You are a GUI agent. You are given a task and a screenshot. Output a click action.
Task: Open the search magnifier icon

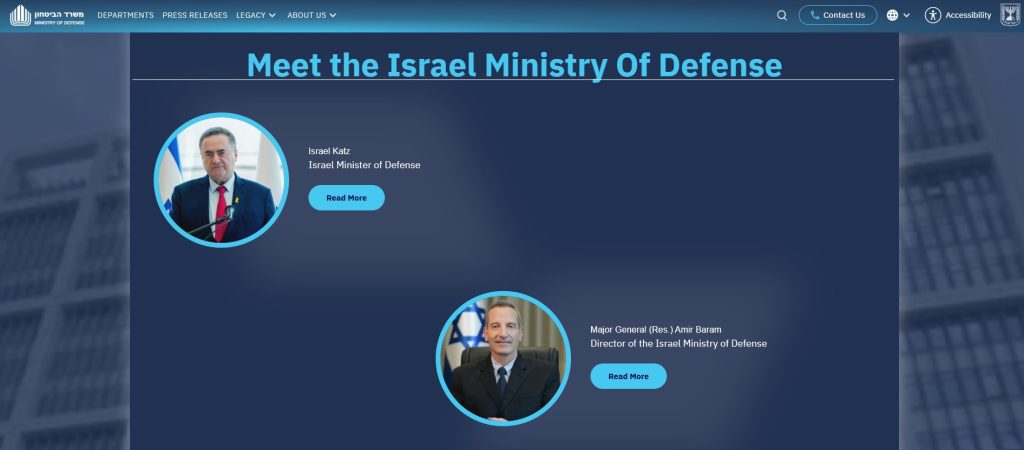tap(782, 15)
